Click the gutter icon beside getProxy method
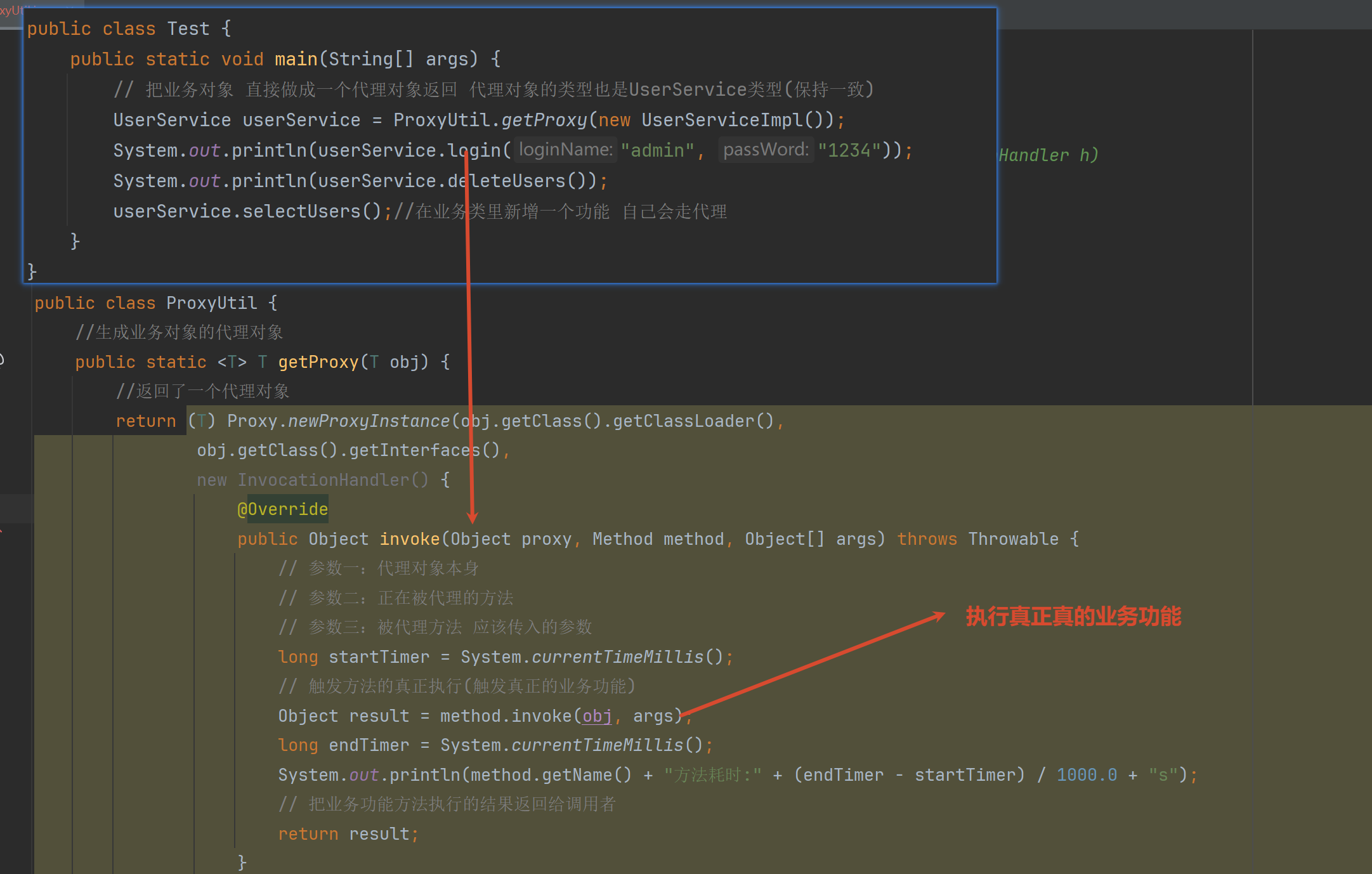Viewport: 1372px width, 874px height. click(2, 360)
